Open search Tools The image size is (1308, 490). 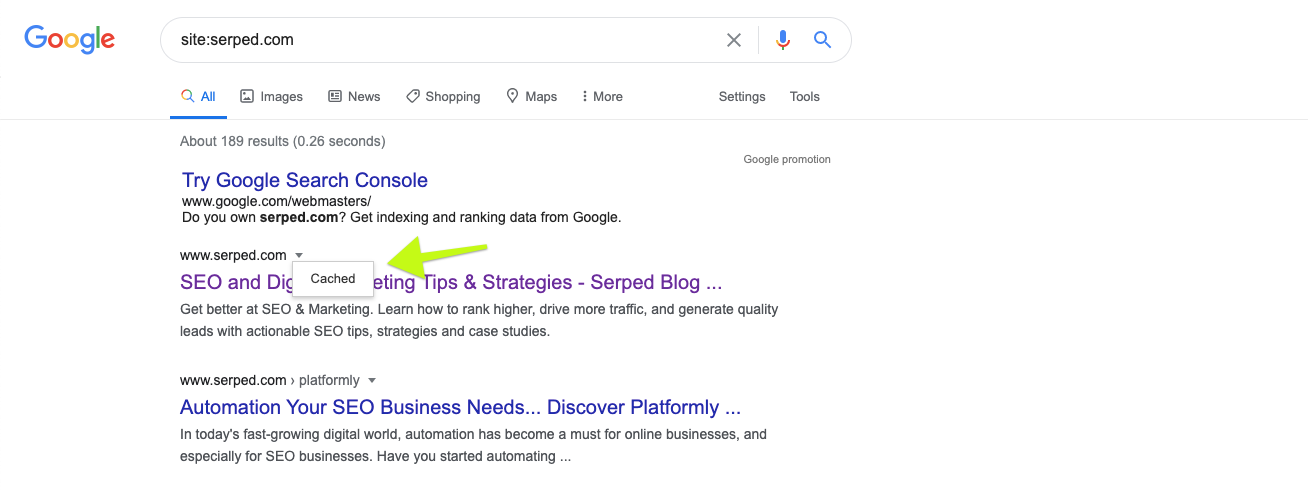(805, 97)
